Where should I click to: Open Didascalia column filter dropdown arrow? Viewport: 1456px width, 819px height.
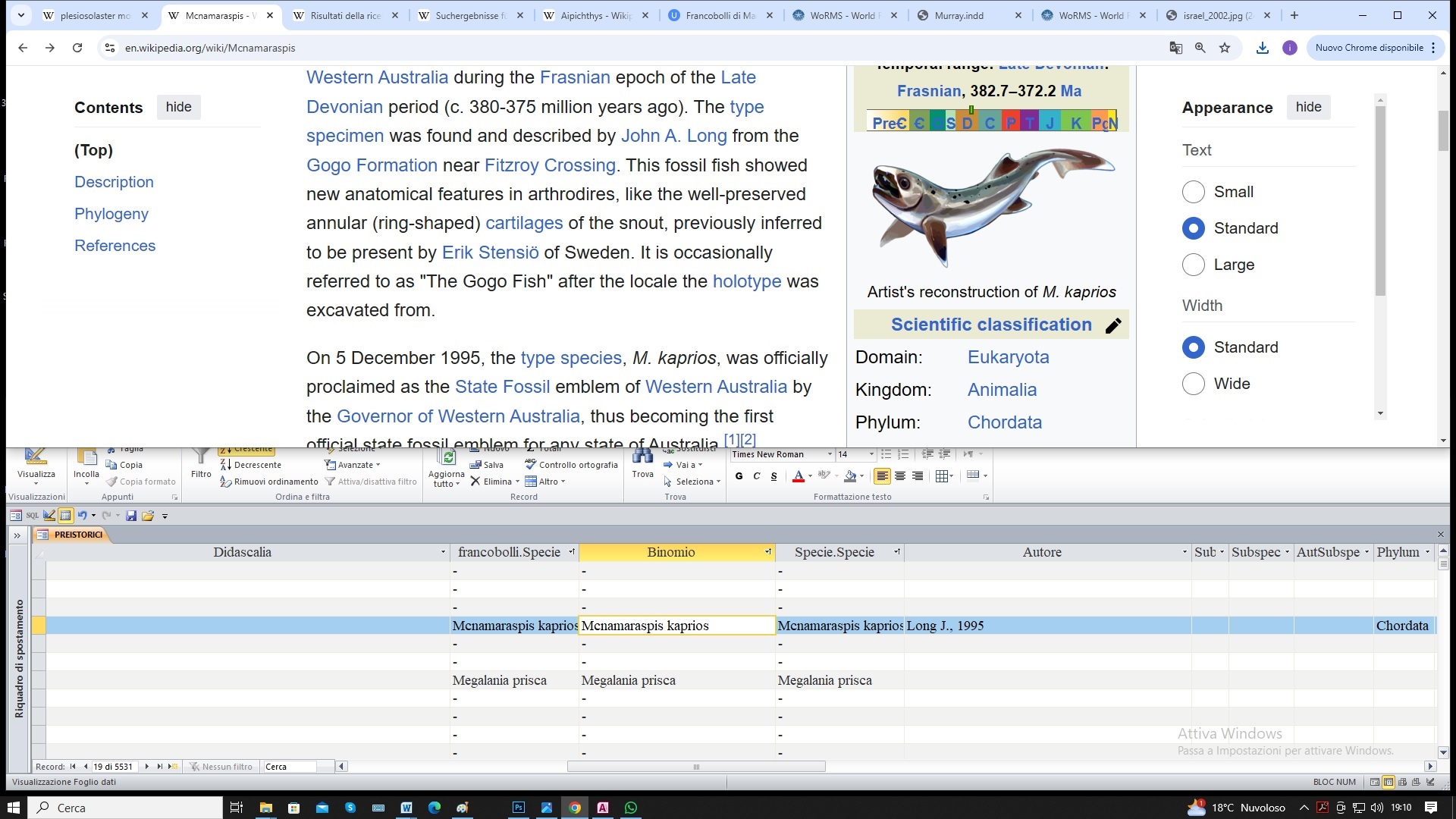click(x=443, y=552)
